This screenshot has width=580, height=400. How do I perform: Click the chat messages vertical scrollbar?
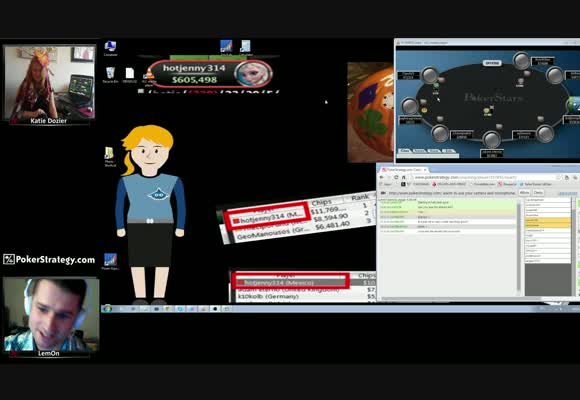click(519, 246)
